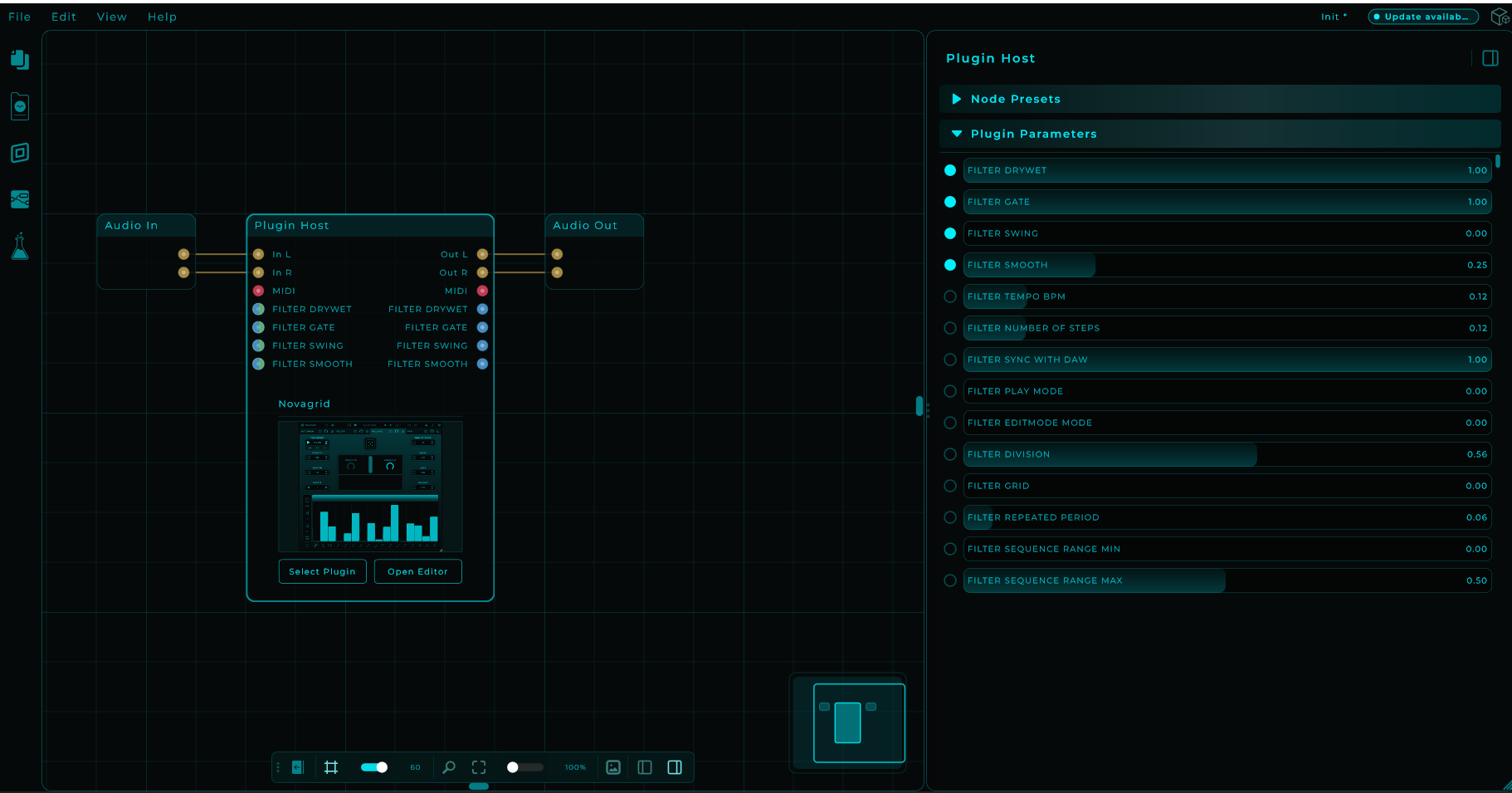Collapse the Plugin Host side panel icon
1512x793 pixels.
(1490, 58)
